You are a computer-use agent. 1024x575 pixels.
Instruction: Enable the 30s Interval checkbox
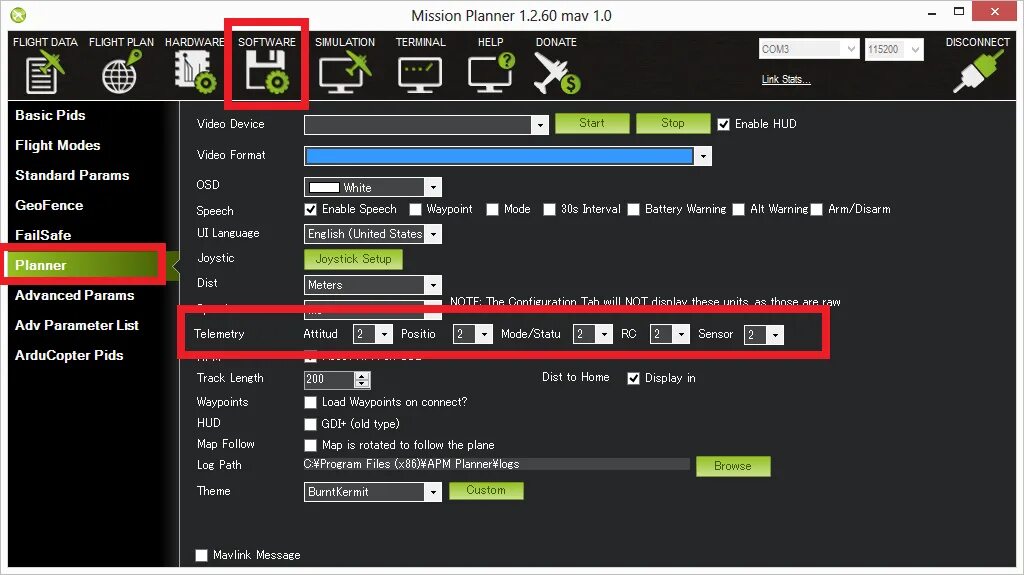549,209
